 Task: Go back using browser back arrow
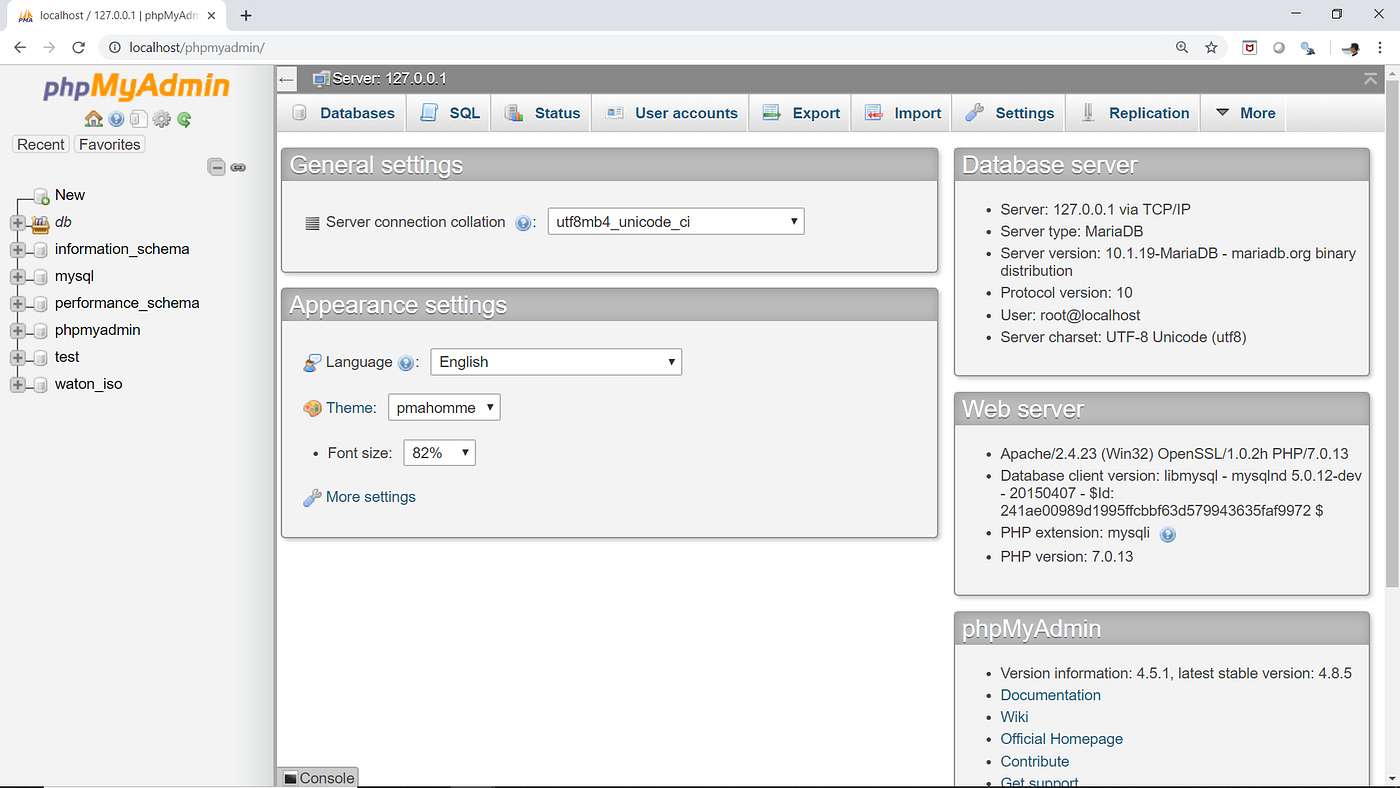click(20, 47)
